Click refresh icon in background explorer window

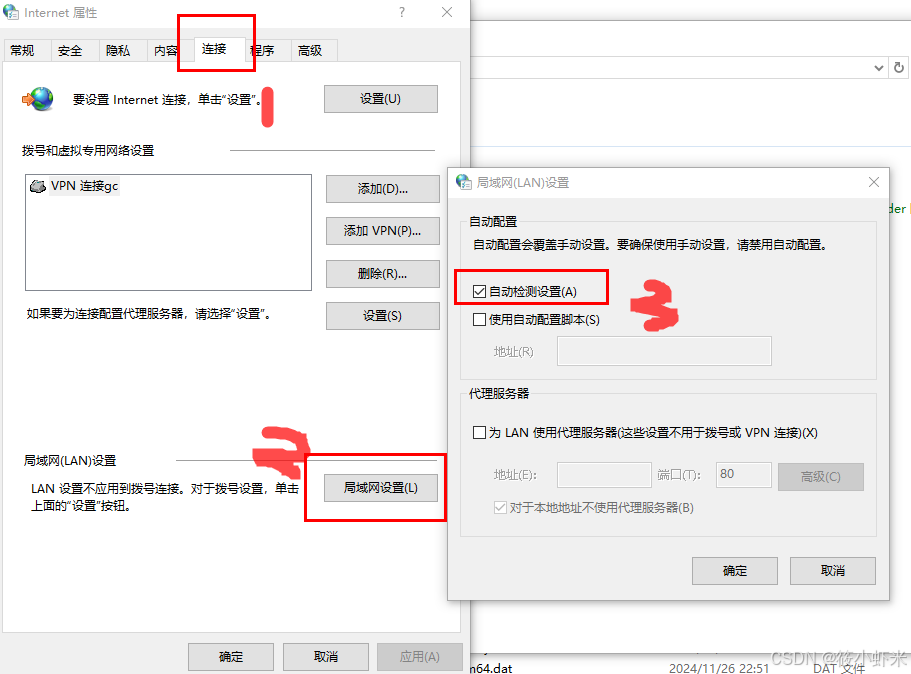(899, 67)
